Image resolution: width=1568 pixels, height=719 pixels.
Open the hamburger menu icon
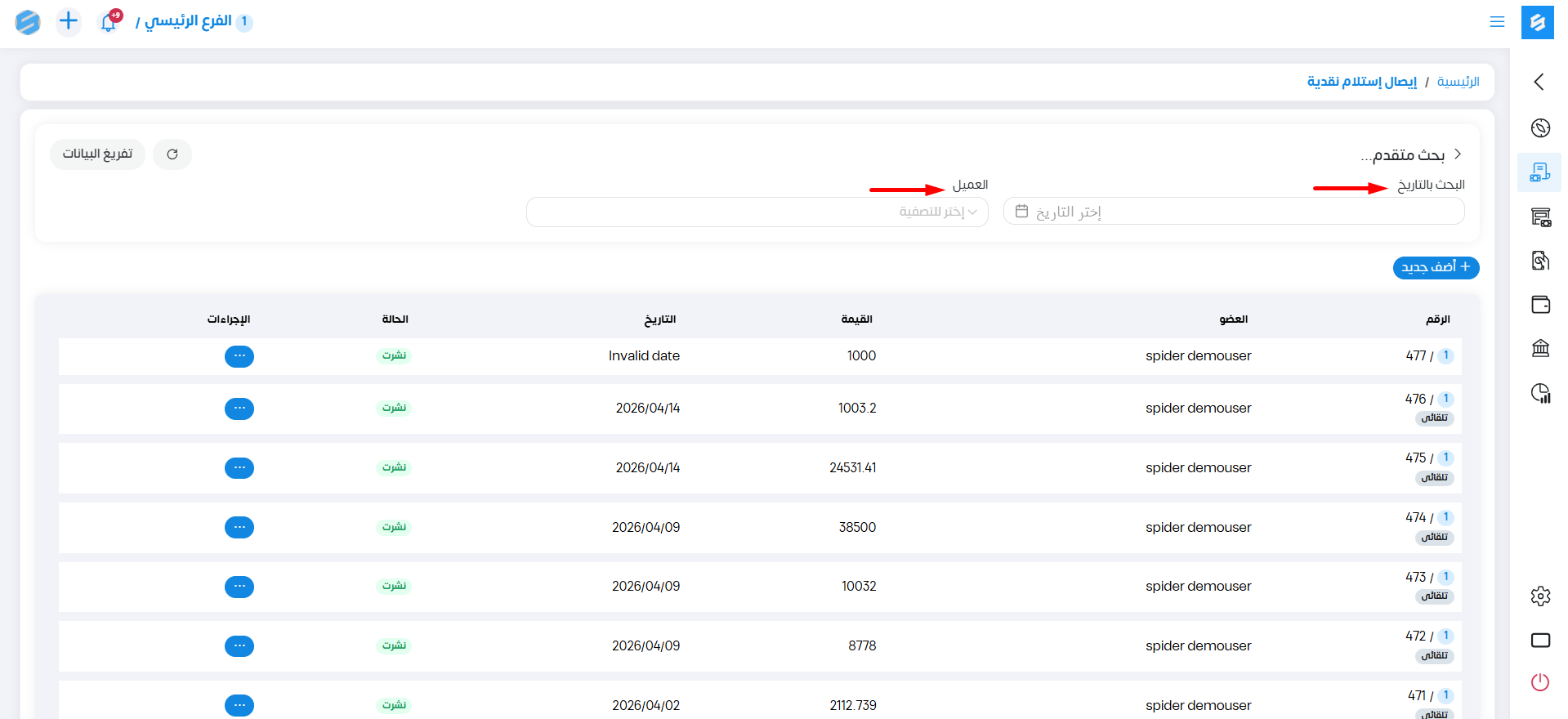tap(1496, 22)
